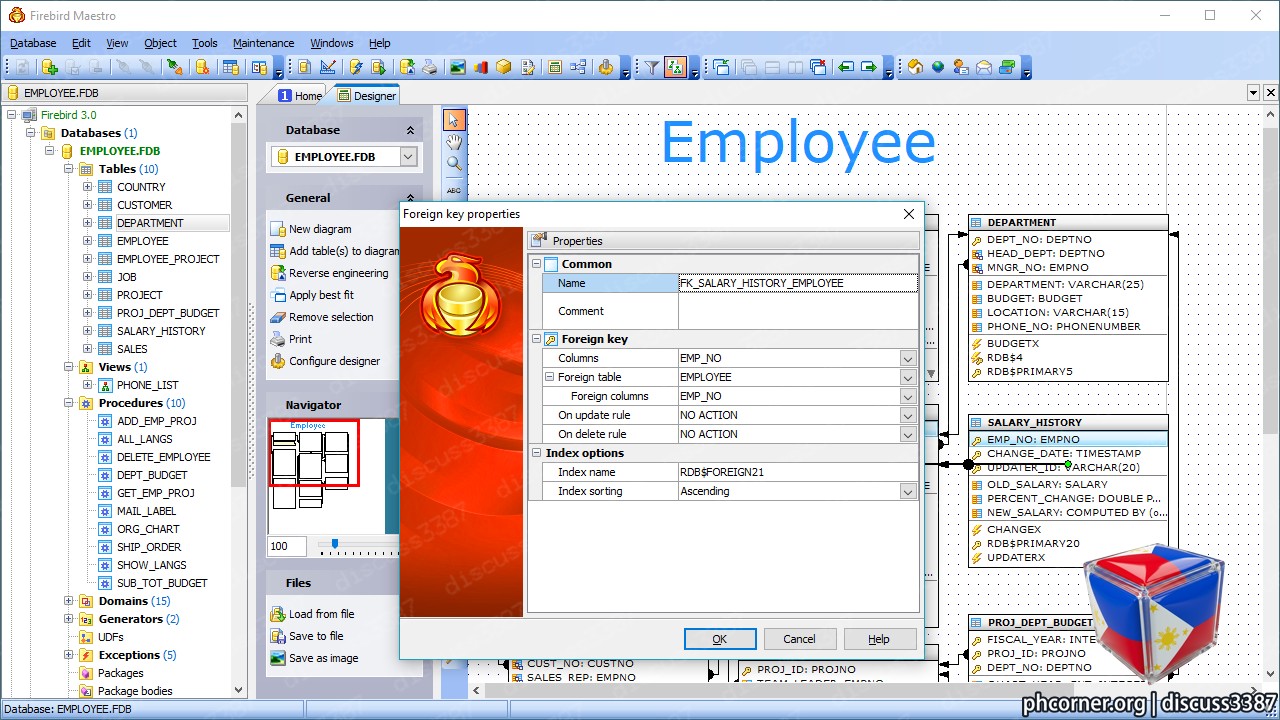Open the Foreign table dropdown
1280x720 pixels.
(x=908, y=377)
